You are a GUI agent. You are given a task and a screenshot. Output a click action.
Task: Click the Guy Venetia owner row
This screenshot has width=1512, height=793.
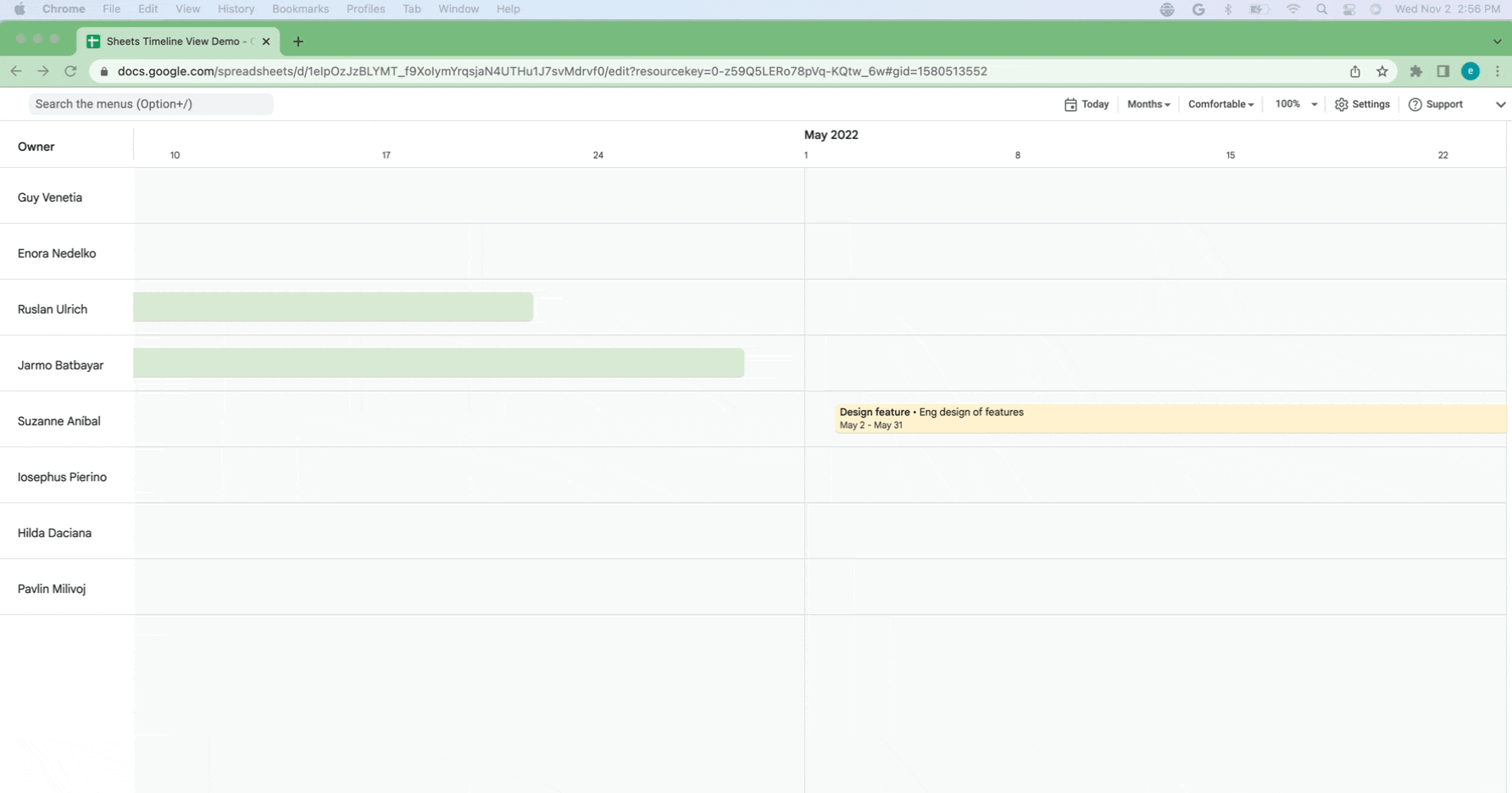point(50,197)
